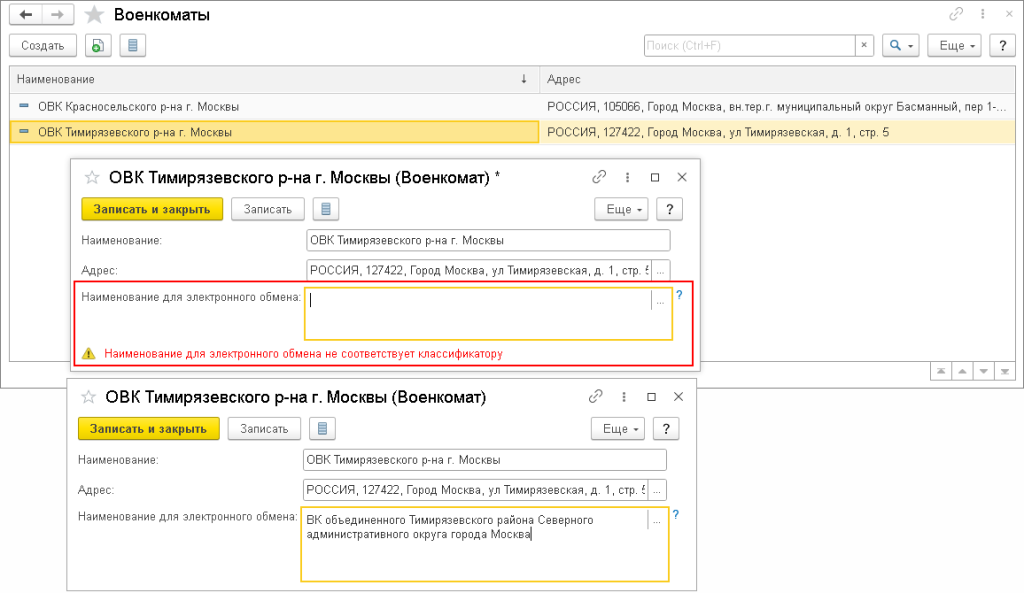The height and width of the screenshot is (593, 1024).
Task: Open classifier picker in the filled обмена field
Action: click(x=657, y=521)
